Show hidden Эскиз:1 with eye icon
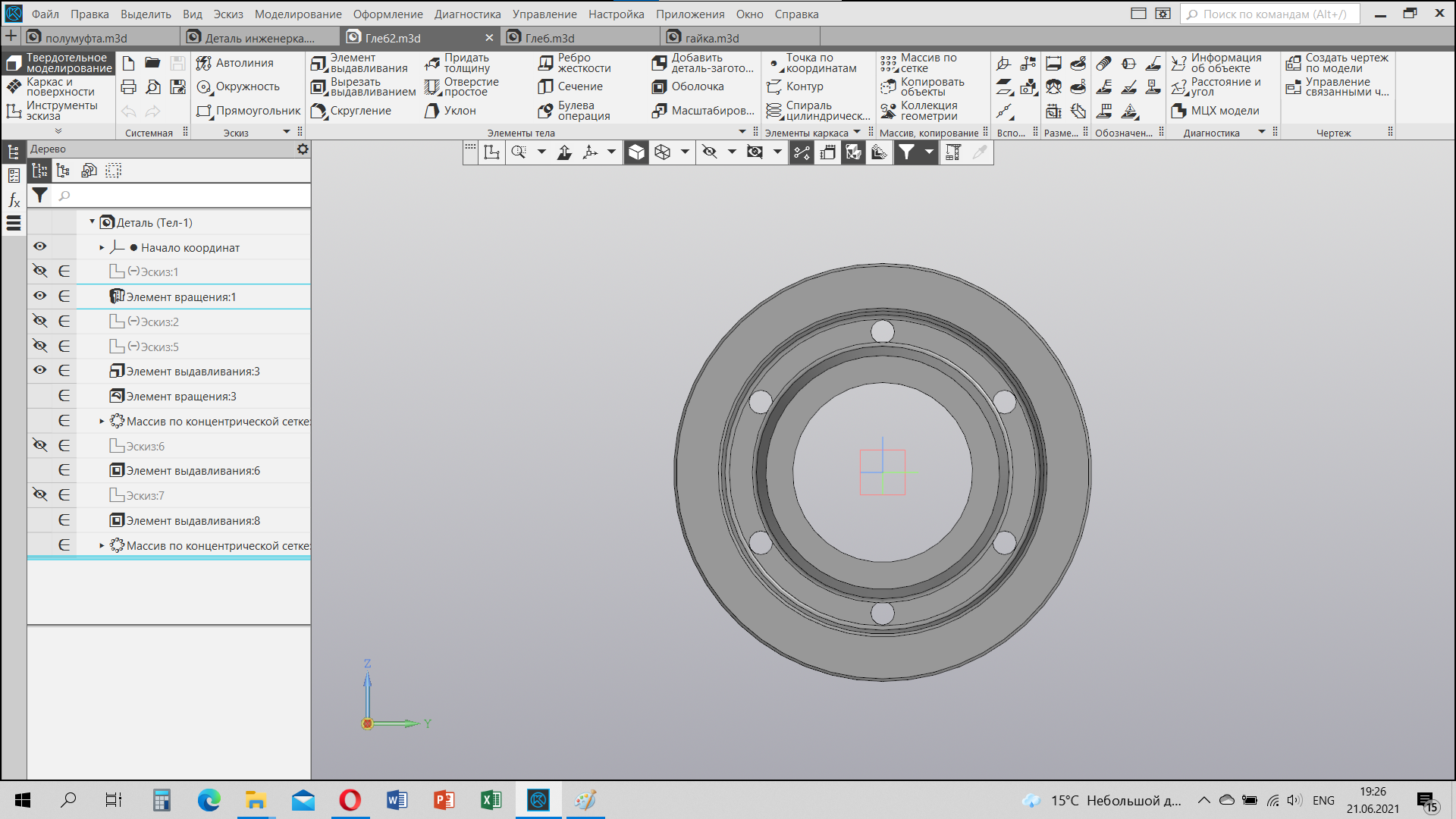 coord(40,271)
